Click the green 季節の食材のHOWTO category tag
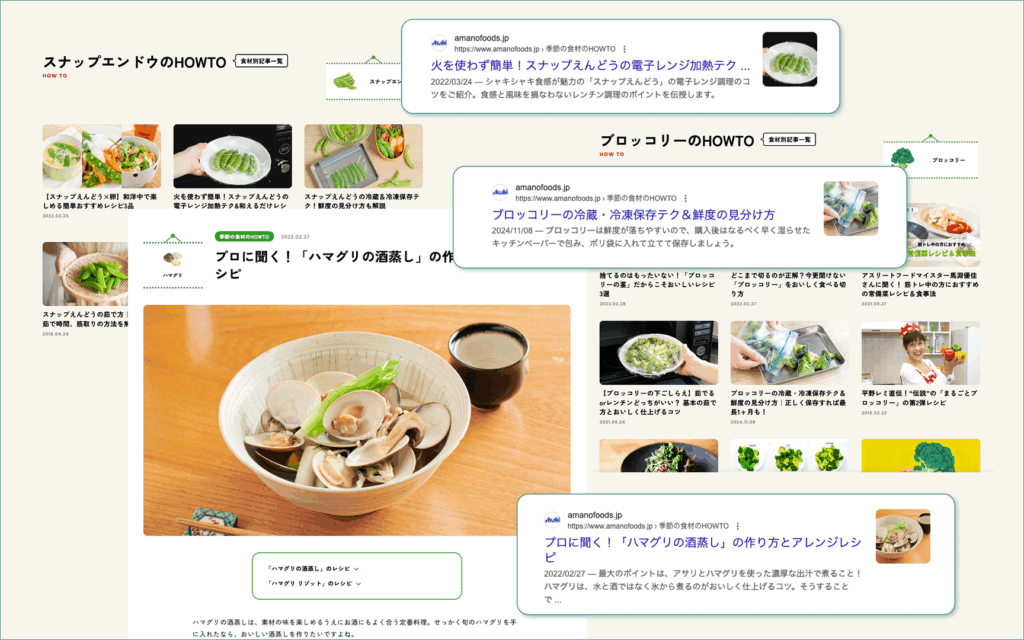1024x640 pixels. [x=244, y=237]
